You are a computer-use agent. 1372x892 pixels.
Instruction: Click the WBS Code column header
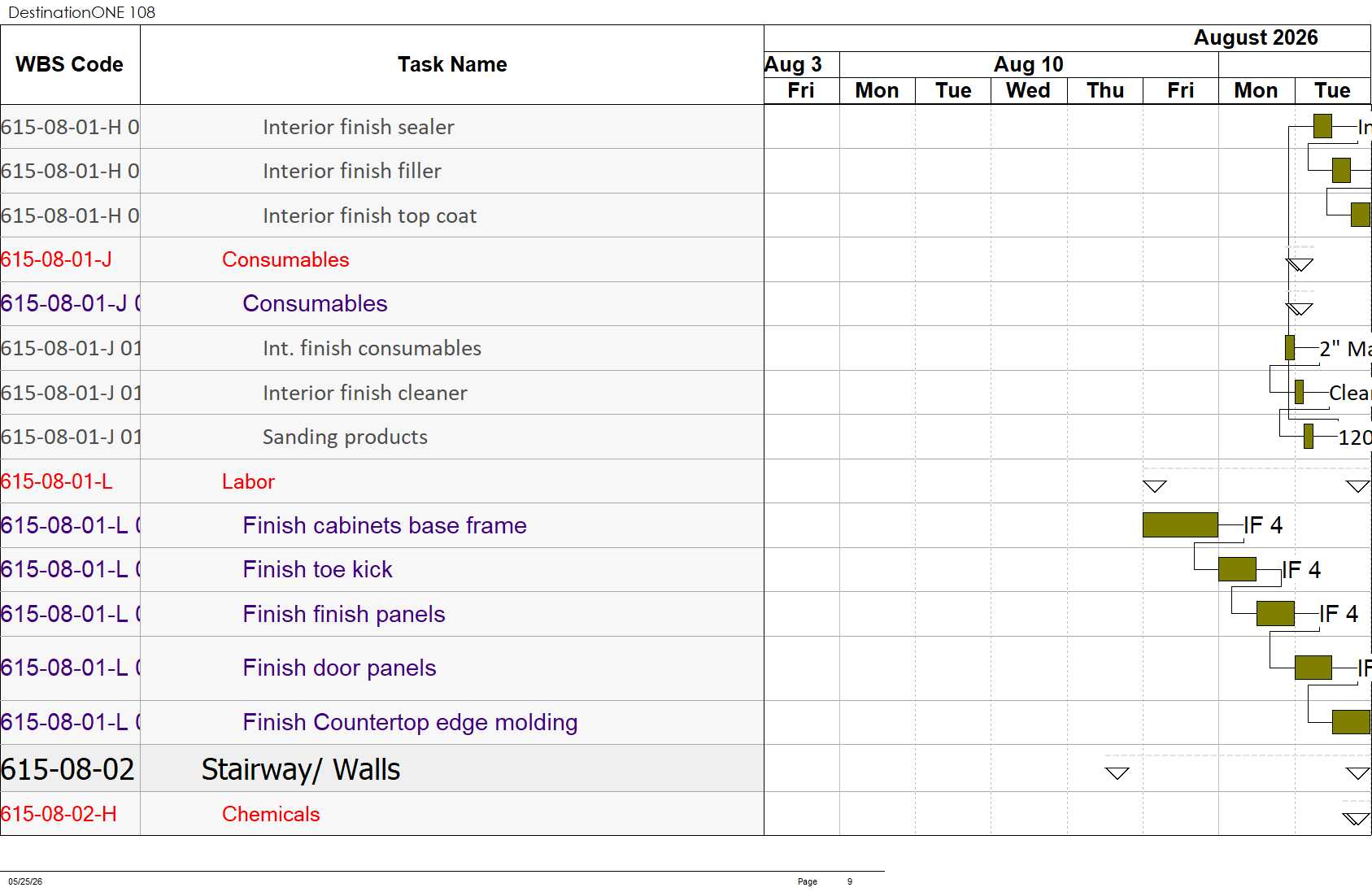click(x=70, y=64)
